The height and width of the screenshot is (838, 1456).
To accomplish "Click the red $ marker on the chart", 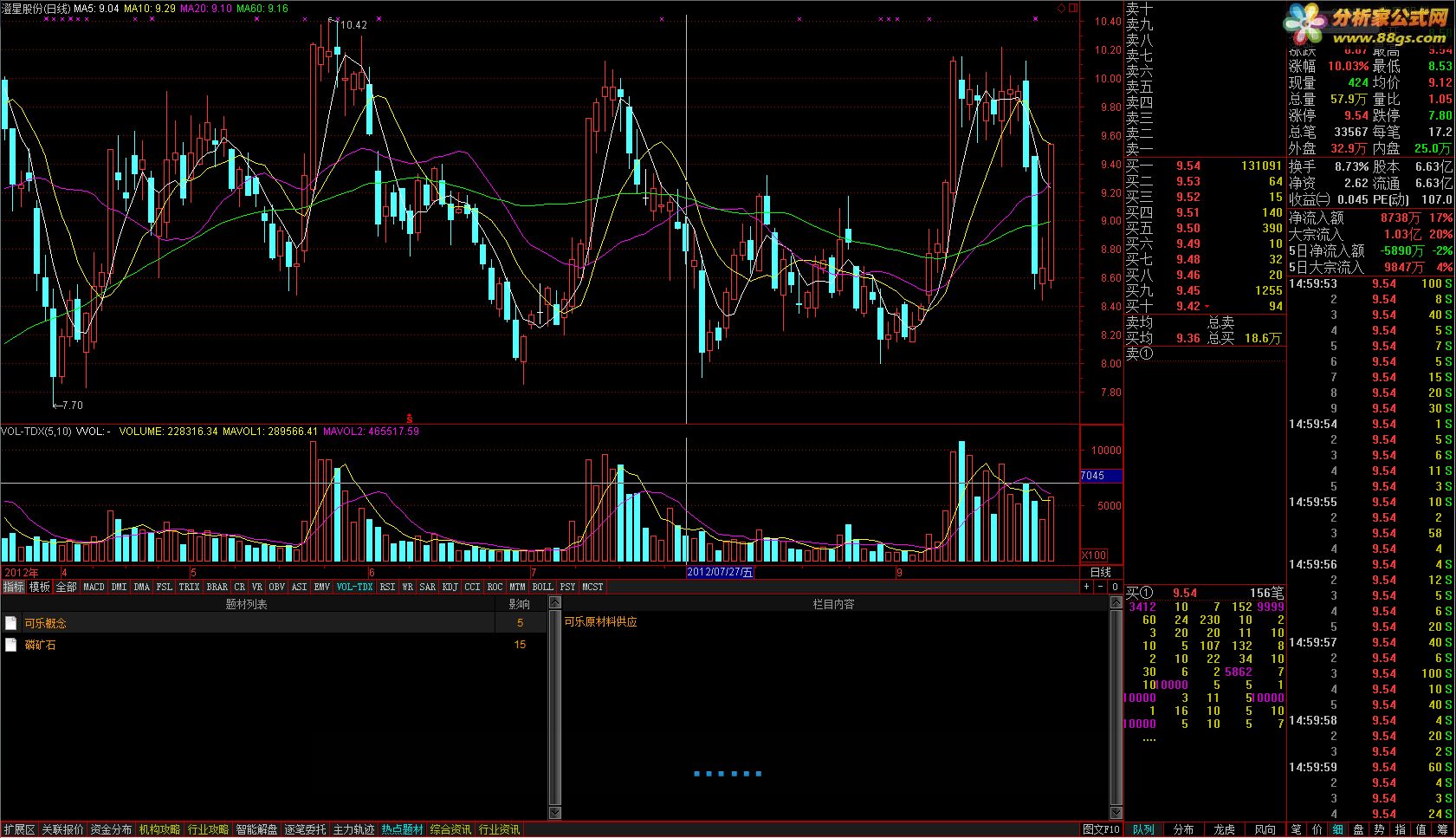I will 410,419.
